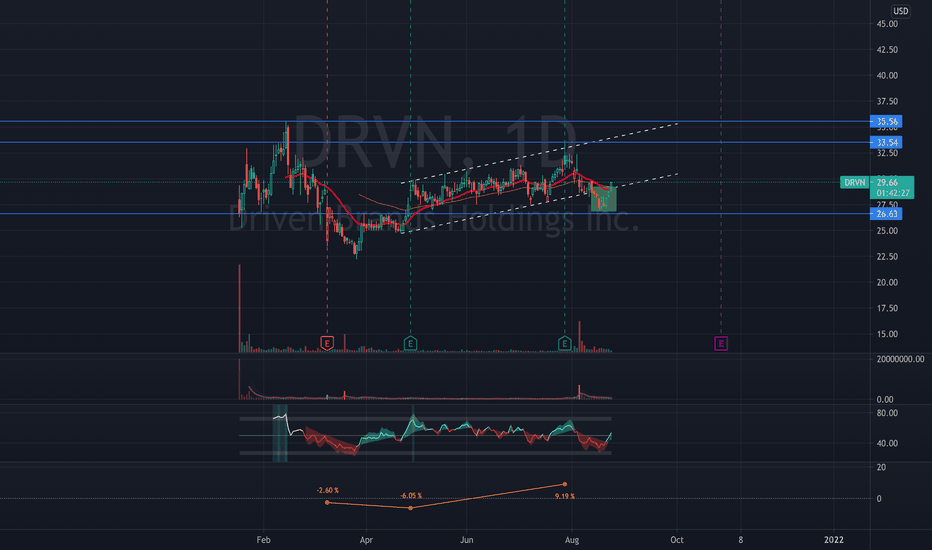Screen dimensions: 932x550
Task: Click the Aug date axis label
Action: pyautogui.click(x=572, y=540)
